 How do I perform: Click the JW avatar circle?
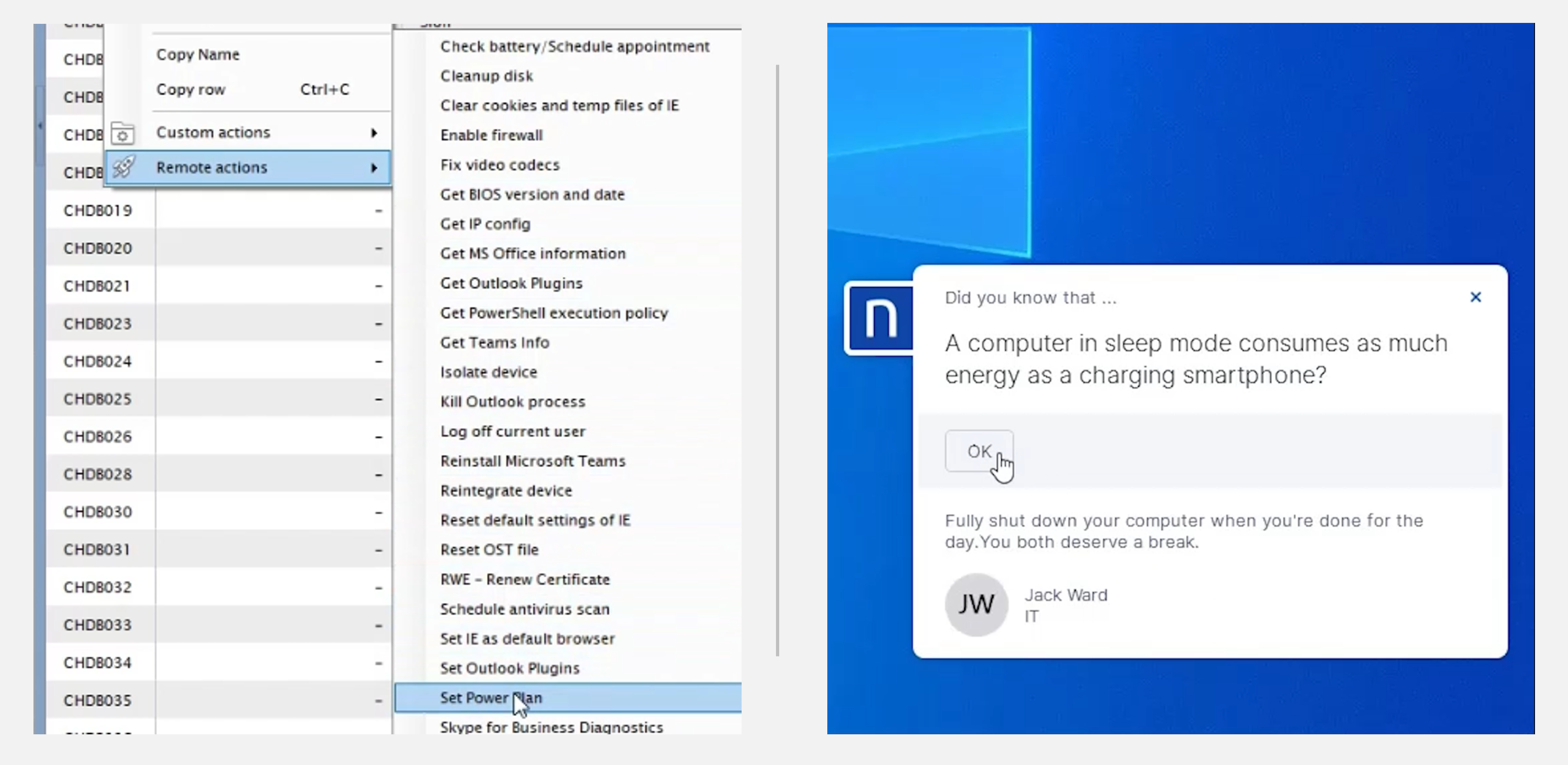tap(976, 605)
